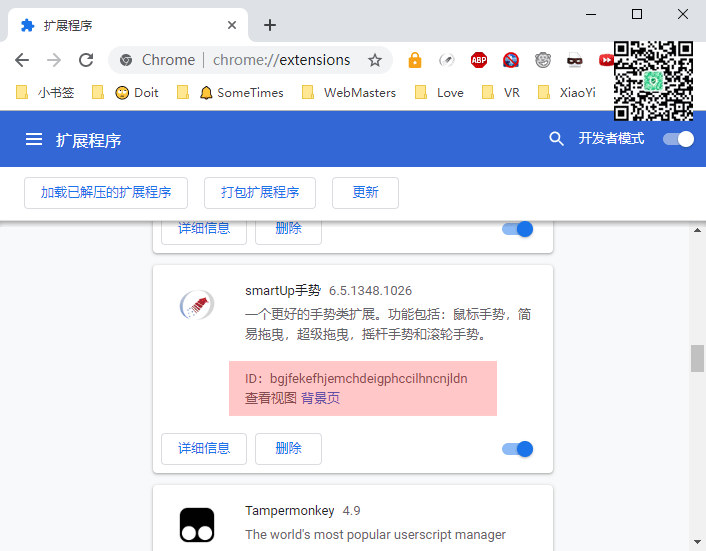Open the 背景页 background page link
The image size is (706, 551).
coord(321,398)
